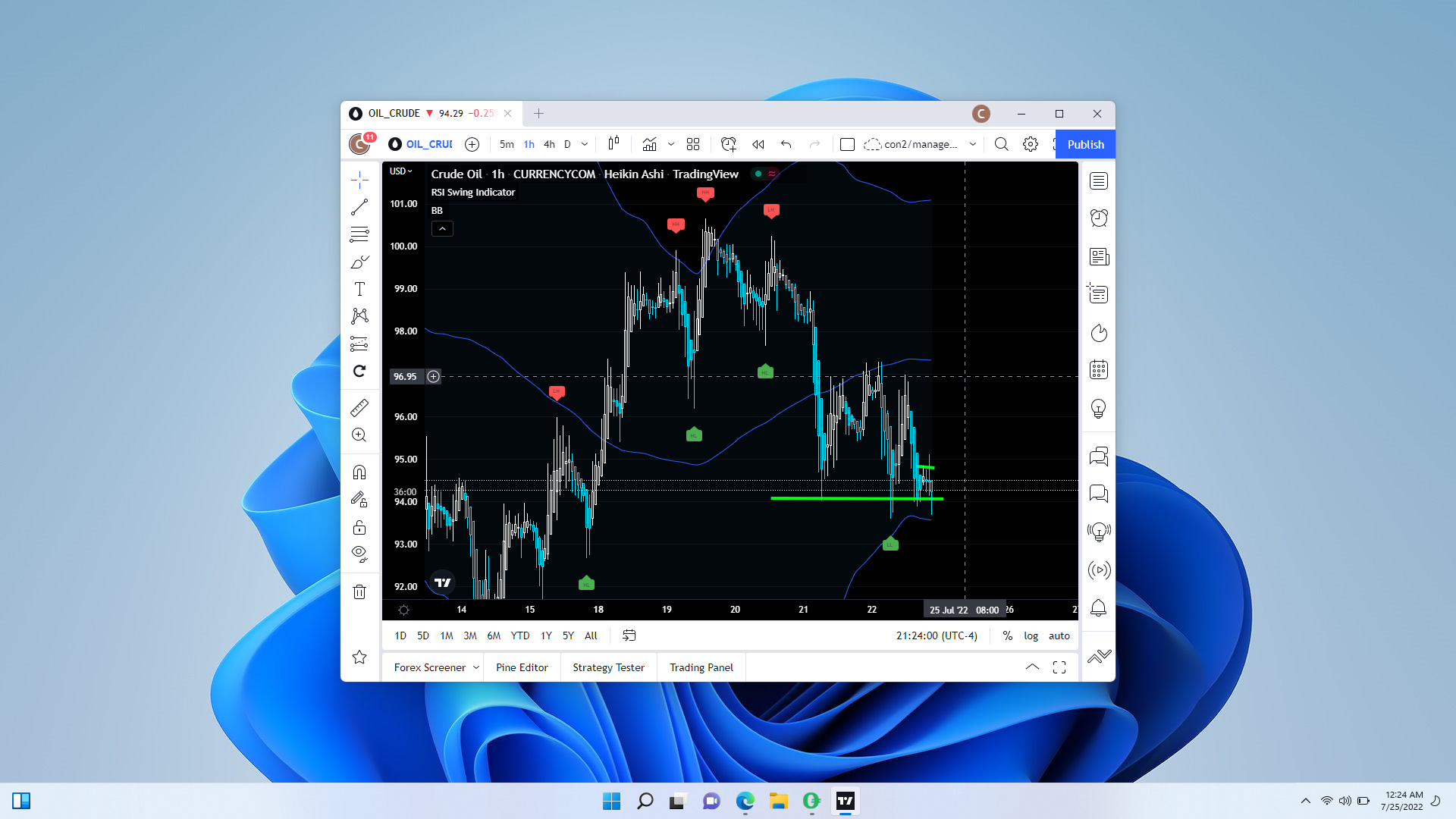This screenshot has height=819, width=1456.
Task: Open the Forex Screener dropdown arrow
Action: [476, 667]
